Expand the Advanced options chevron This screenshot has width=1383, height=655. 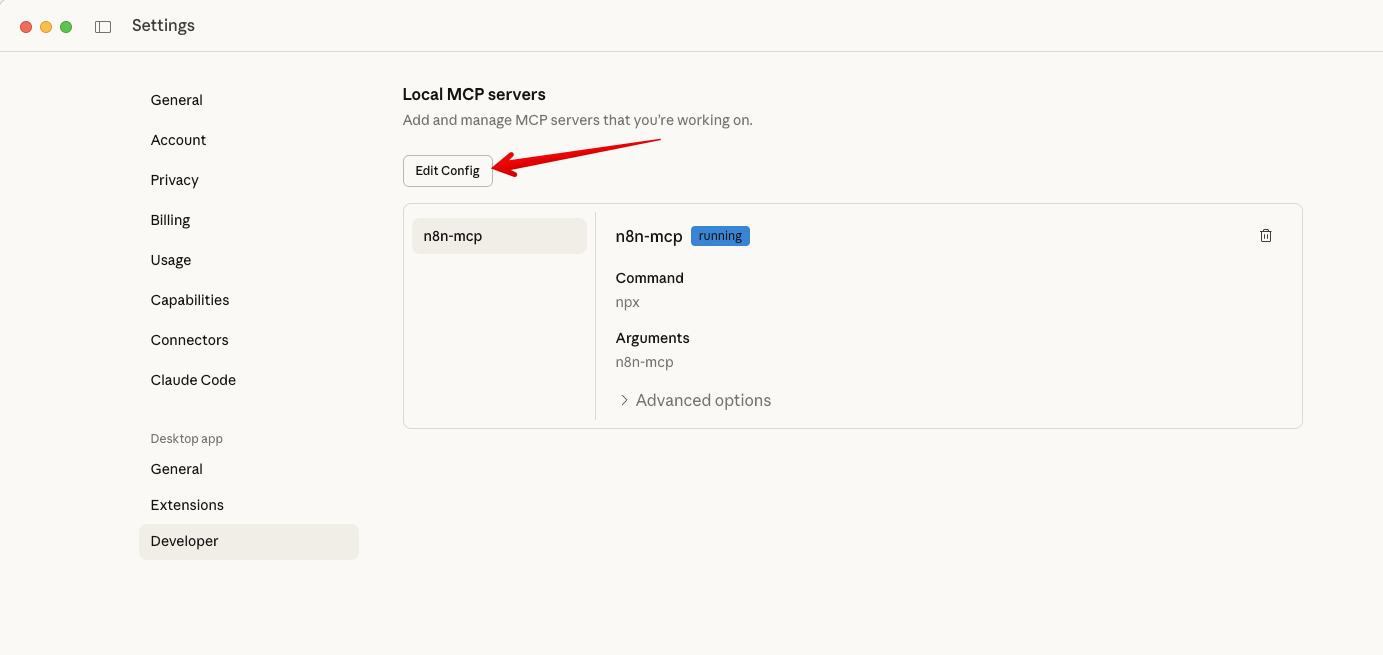[624, 400]
